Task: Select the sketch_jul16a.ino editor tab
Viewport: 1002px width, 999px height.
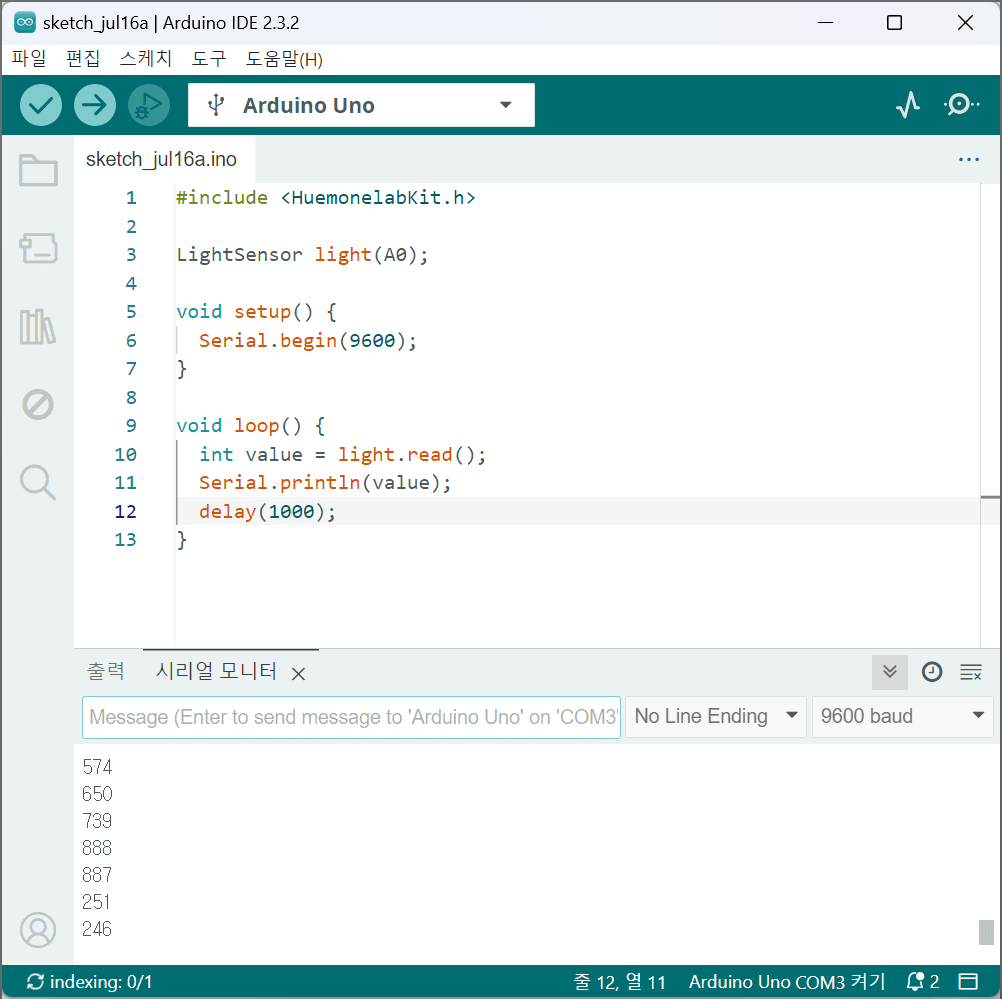Action: [x=161, y=159]
